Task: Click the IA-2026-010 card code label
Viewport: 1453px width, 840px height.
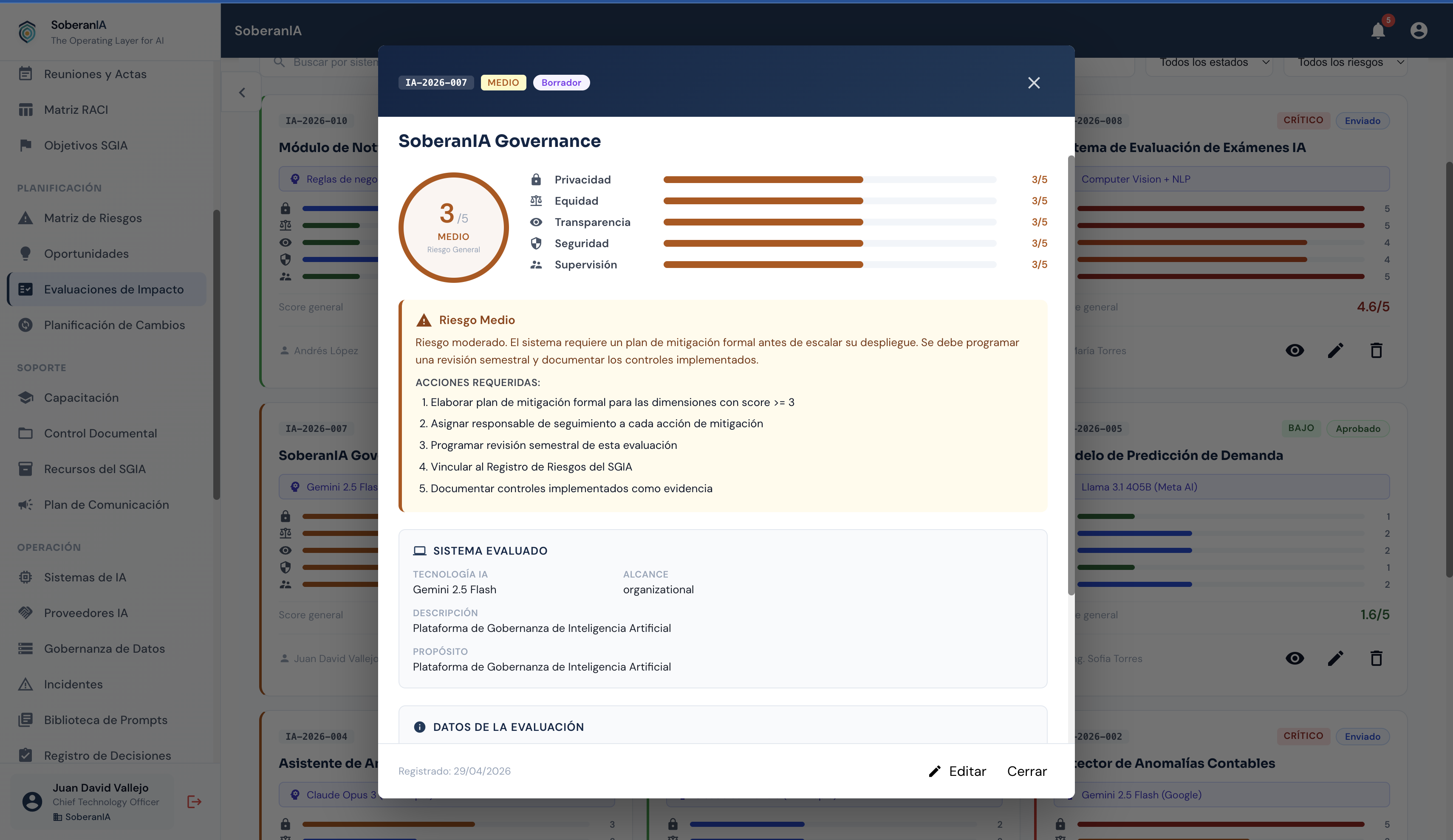Action: point(316,121)
